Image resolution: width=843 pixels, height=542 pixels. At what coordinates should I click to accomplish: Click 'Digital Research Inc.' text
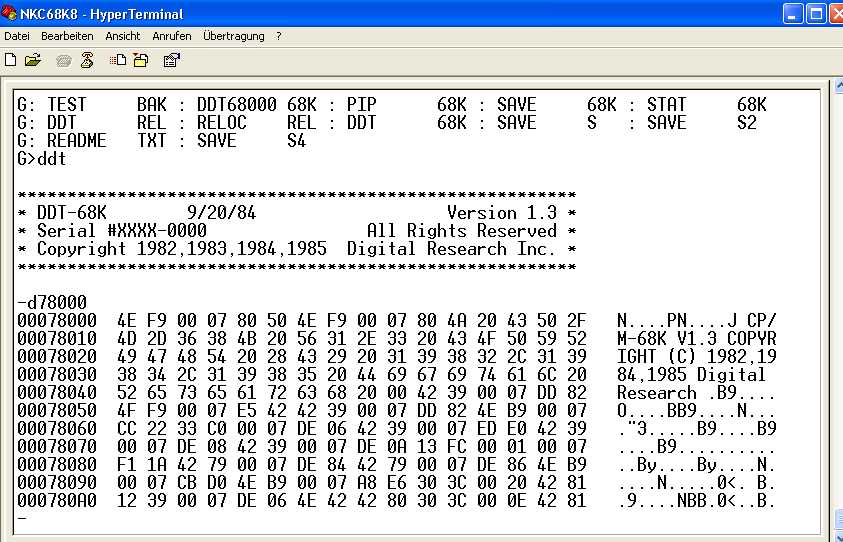[451, 249]
